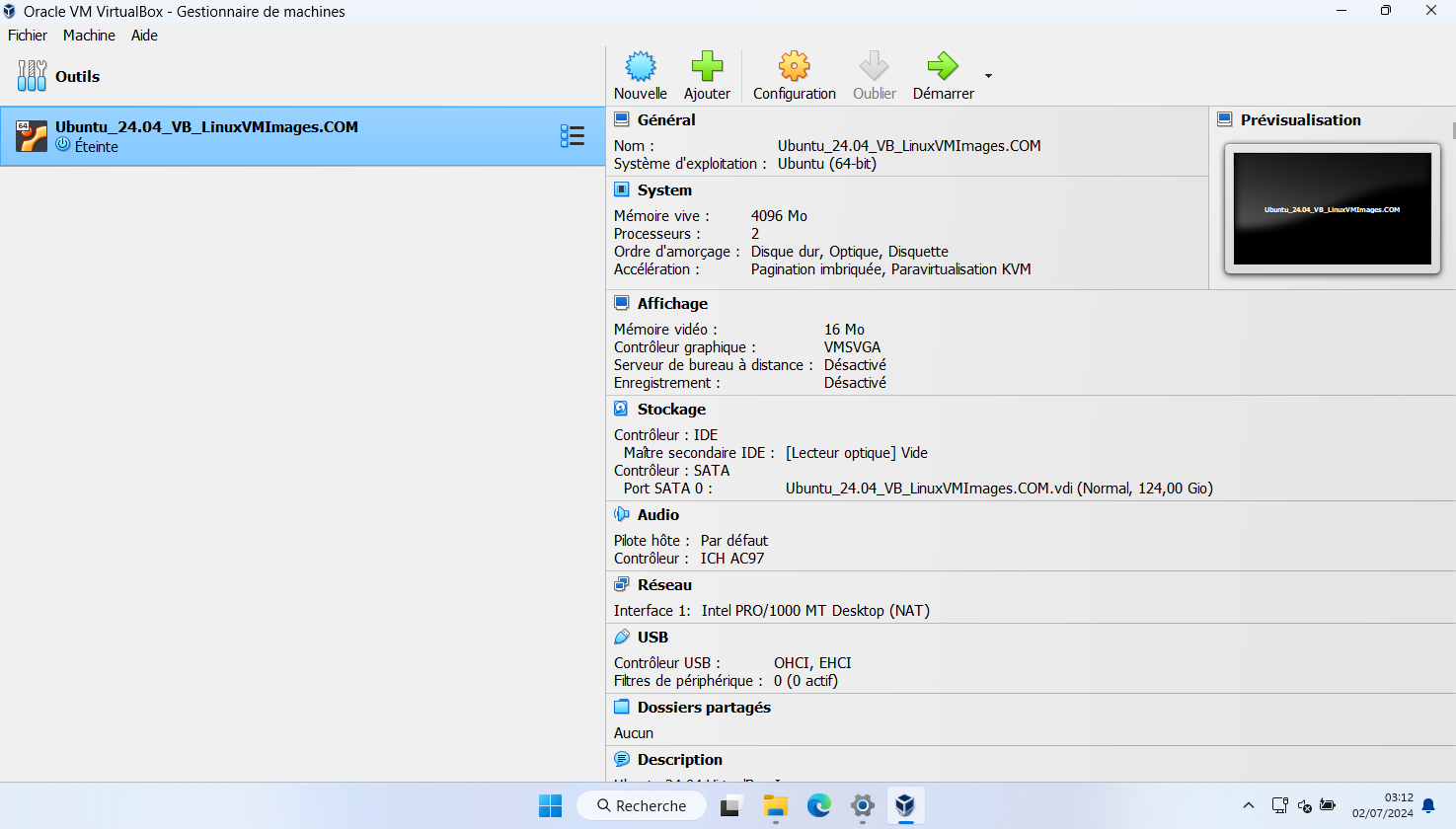
Task: Click the Audio speaker icon
Action: (x=622, y=514)
